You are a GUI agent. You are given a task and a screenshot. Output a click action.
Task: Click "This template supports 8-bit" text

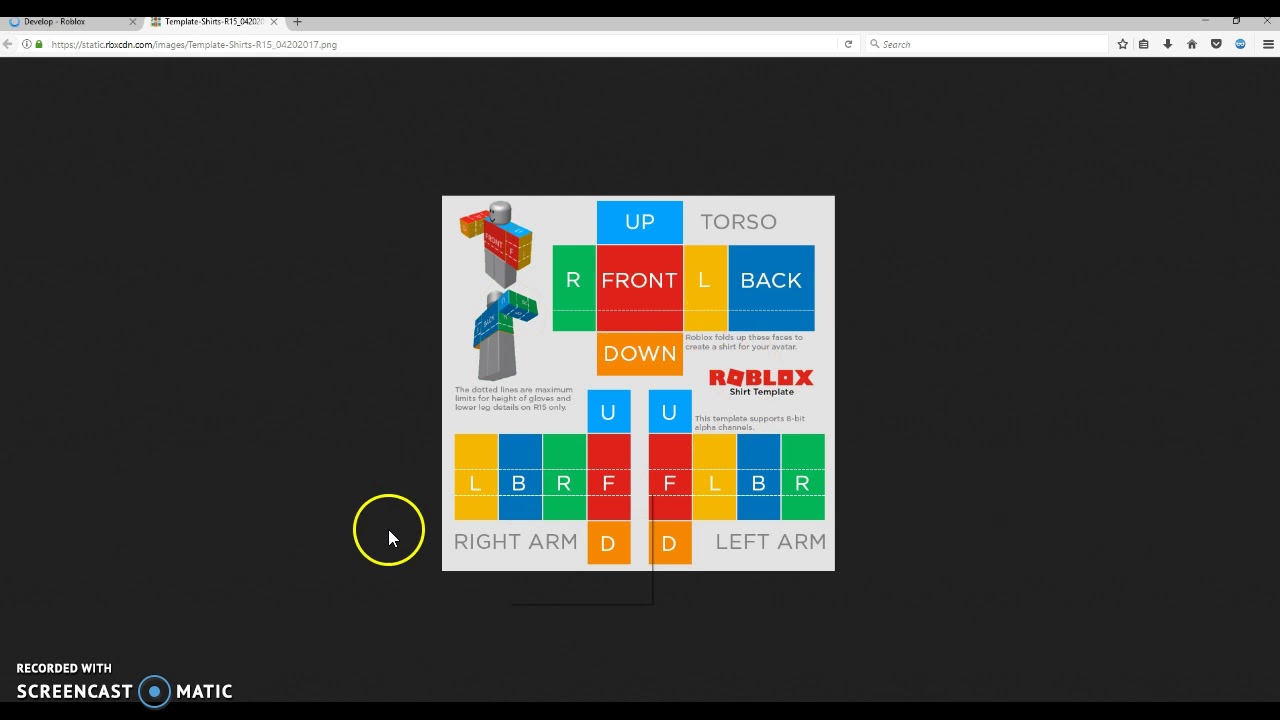click(750, 423)
